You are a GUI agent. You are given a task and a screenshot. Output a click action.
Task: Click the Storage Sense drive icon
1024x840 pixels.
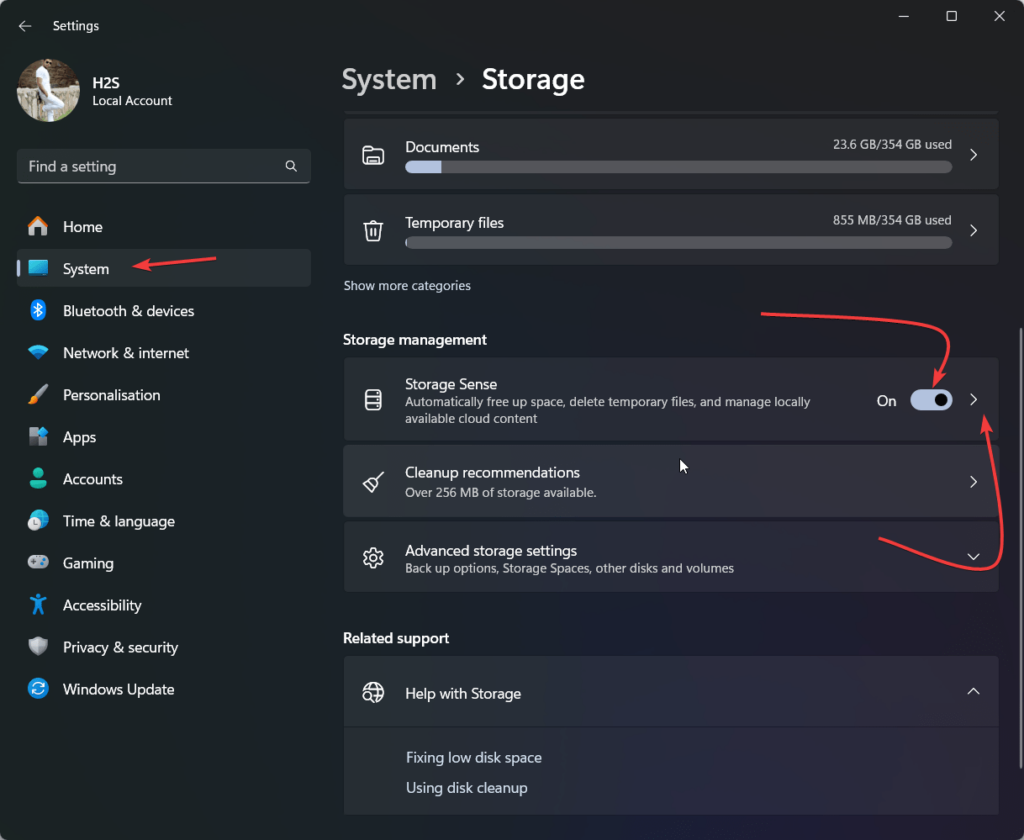[x=373, y=400]
